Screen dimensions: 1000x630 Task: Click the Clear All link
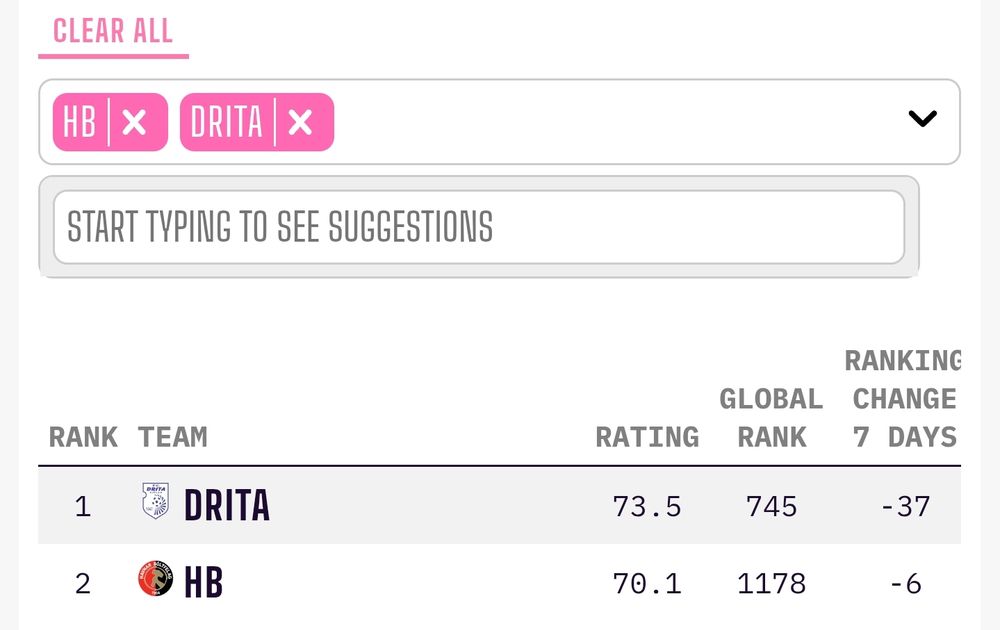pyautogui.click(x=113, y=31)
